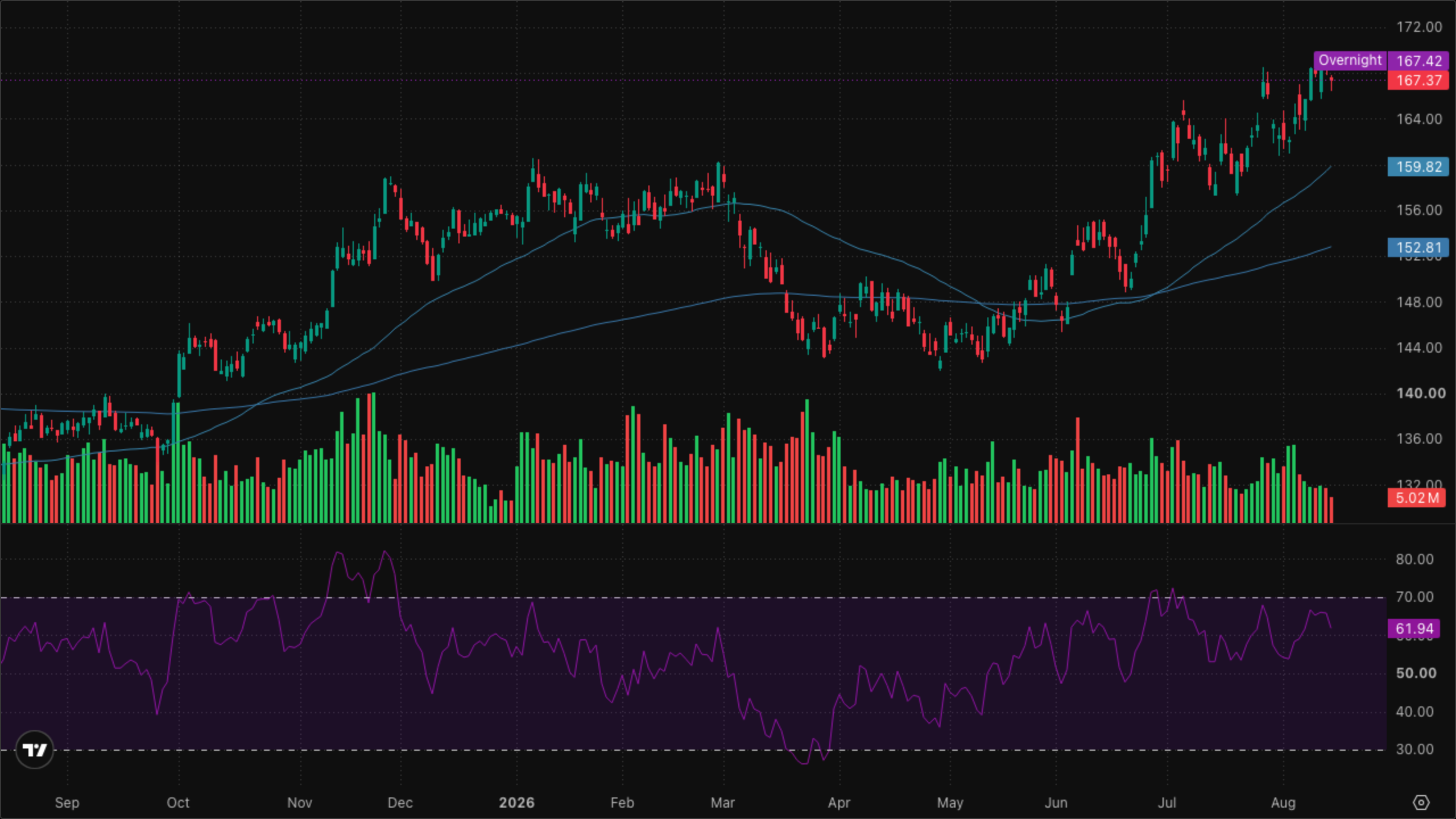Select the Aug label on time axis
This screenshot has height=819, width=1456.
pos(1283,803)
